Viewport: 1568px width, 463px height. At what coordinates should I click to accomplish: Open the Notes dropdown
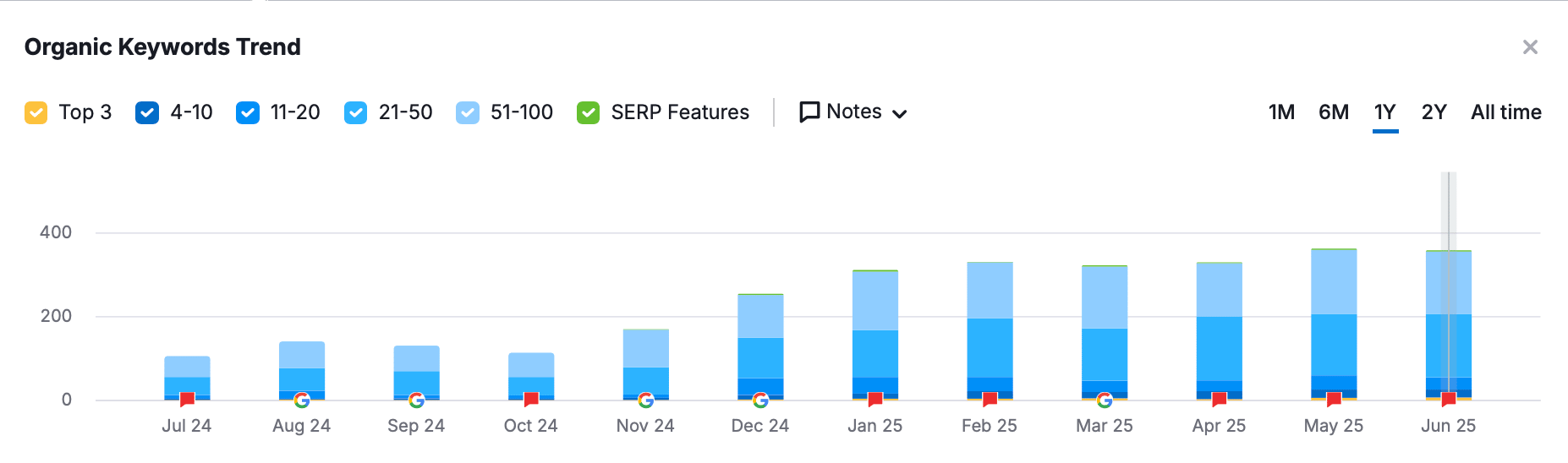(853, 112)
